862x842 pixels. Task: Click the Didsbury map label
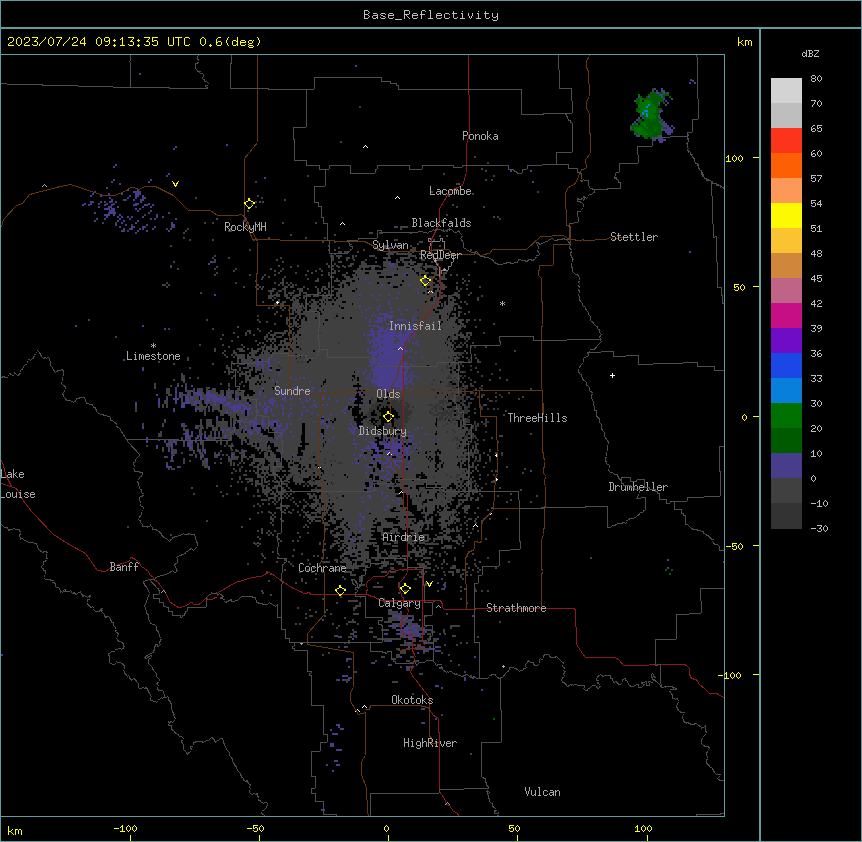point(383,431)
